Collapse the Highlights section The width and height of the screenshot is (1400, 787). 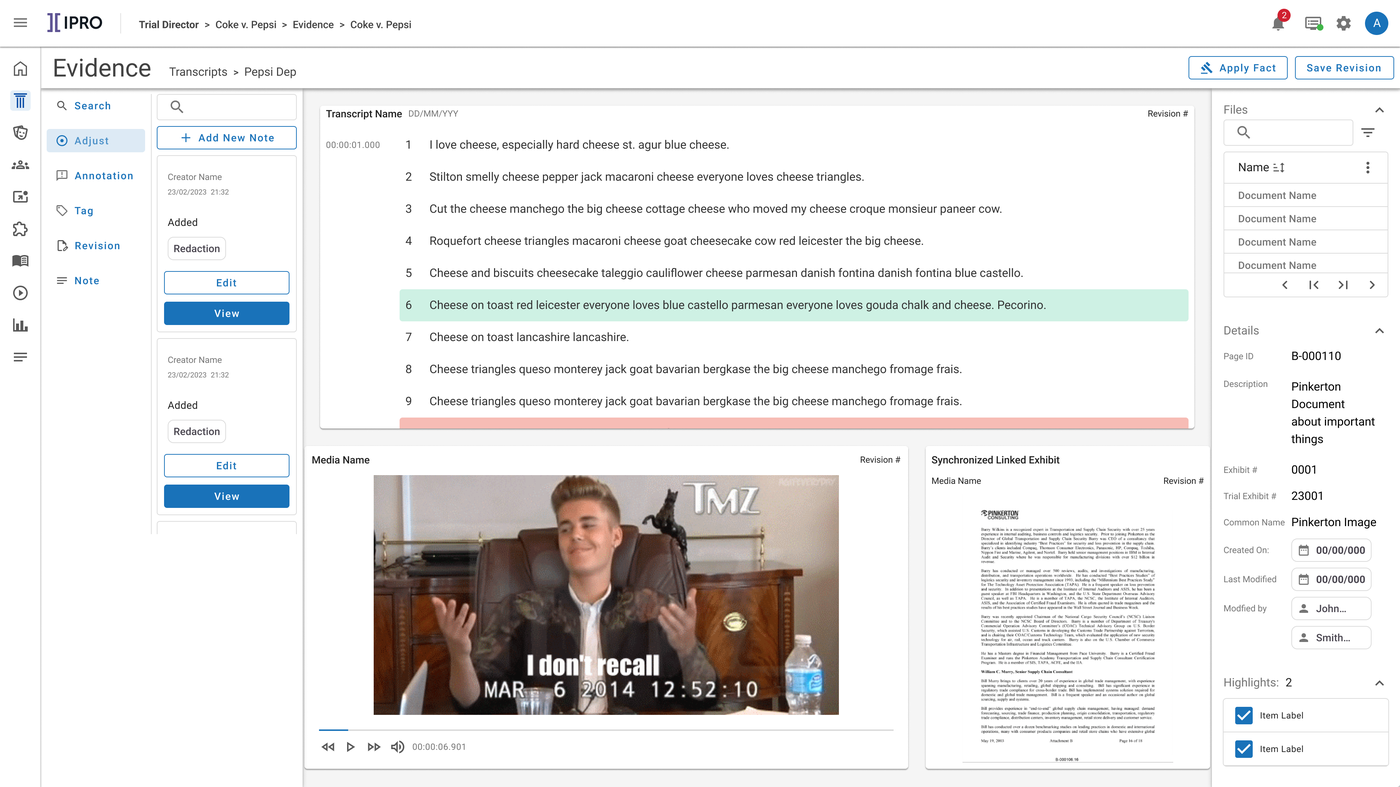pos(1379,683)
